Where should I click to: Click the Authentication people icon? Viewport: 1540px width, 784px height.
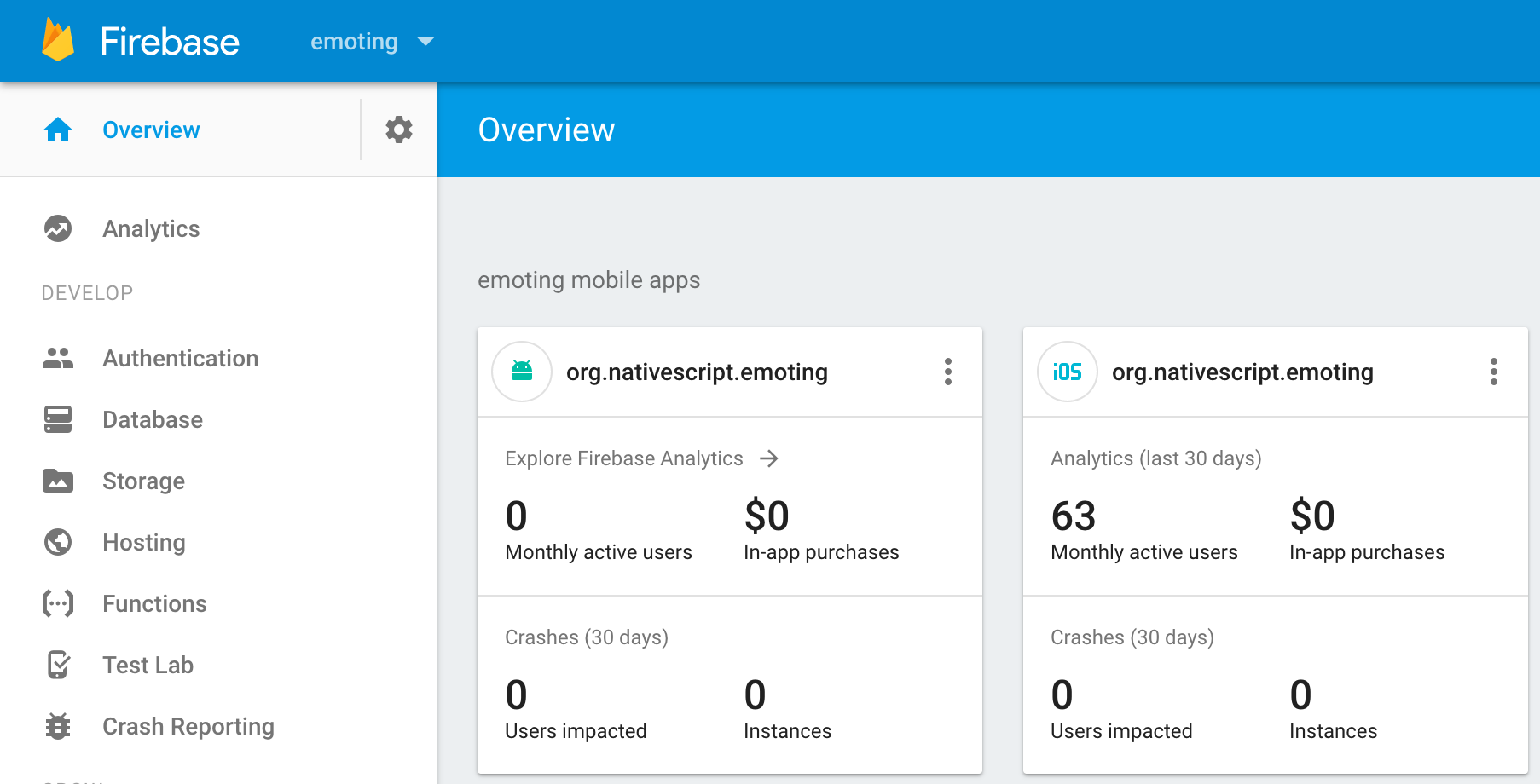(x=58, y=358)
